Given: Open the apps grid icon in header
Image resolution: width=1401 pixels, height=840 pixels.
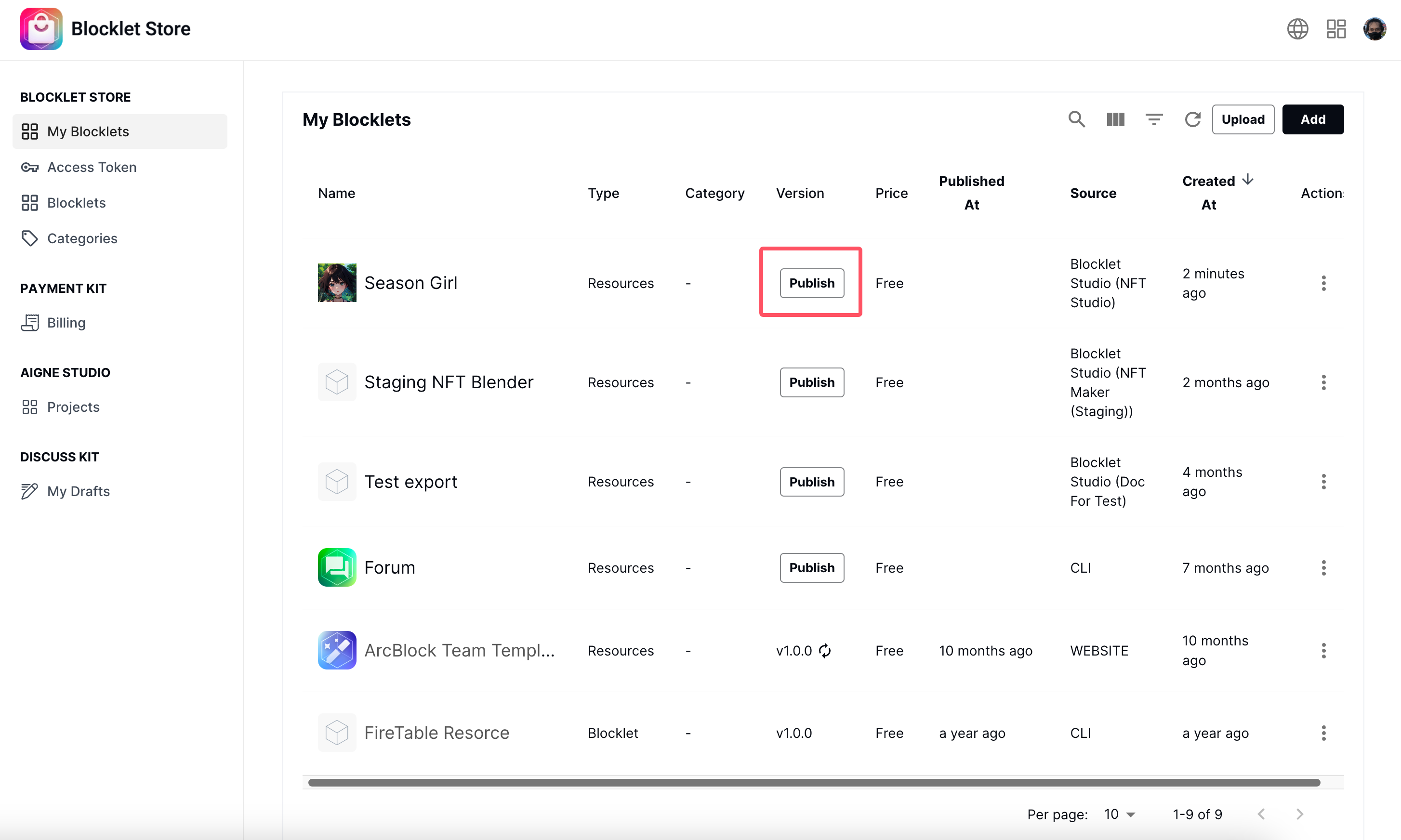Looking at the screenshot, I should tap(1336, 29).
